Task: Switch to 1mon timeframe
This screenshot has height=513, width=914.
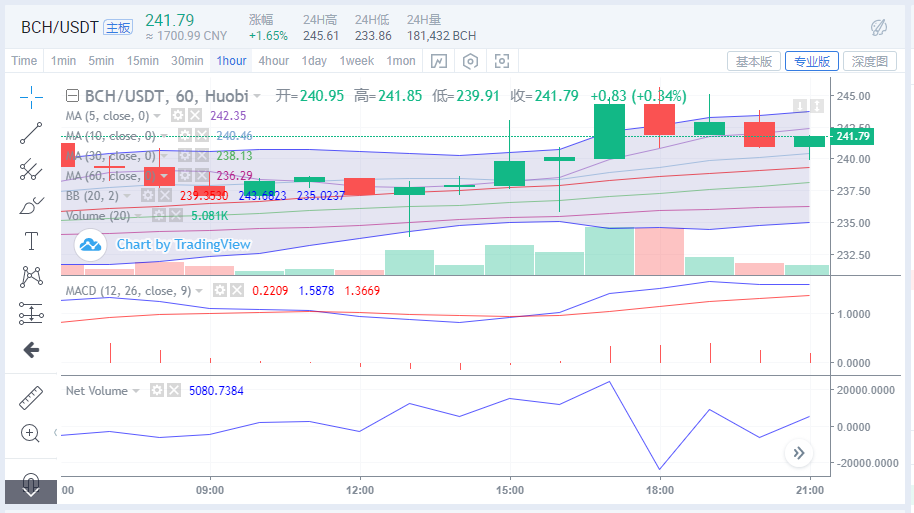Action: [x=401, y=61]
